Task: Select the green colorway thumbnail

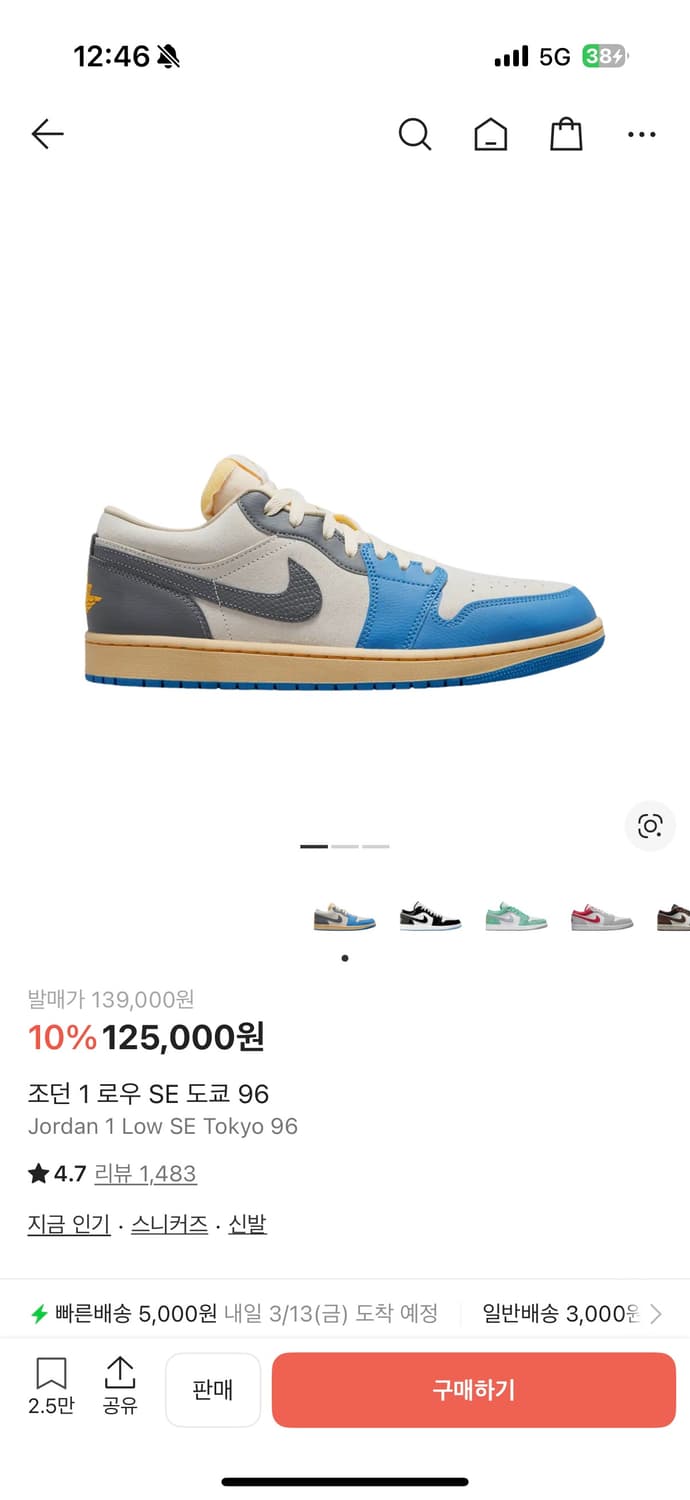Action: coord(516,917)
